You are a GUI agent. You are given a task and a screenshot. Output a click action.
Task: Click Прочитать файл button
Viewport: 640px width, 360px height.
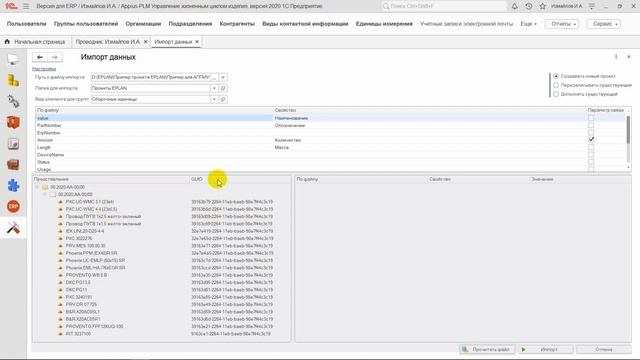click(x=487, y=349)
